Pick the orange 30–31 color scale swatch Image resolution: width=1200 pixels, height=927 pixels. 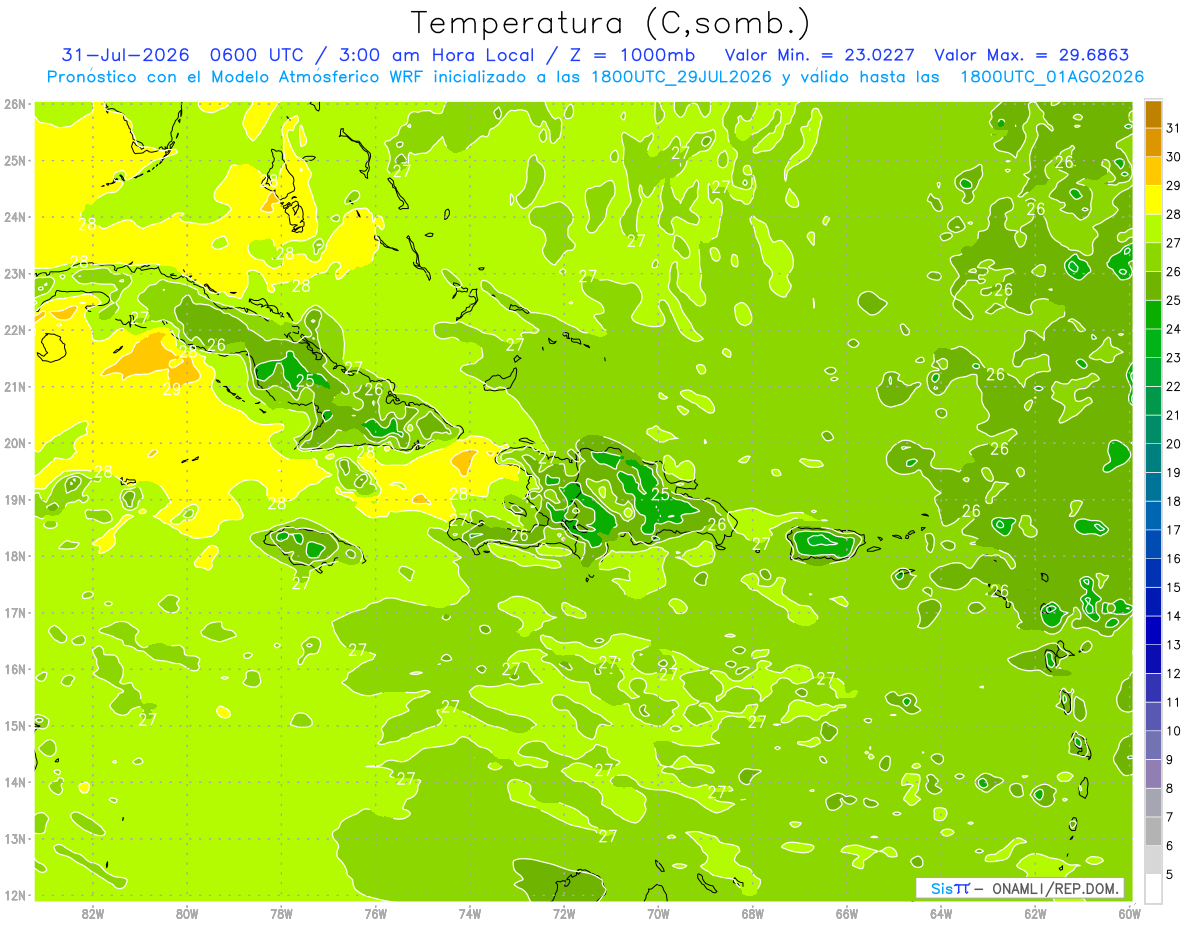click(x=1153, y=142)
